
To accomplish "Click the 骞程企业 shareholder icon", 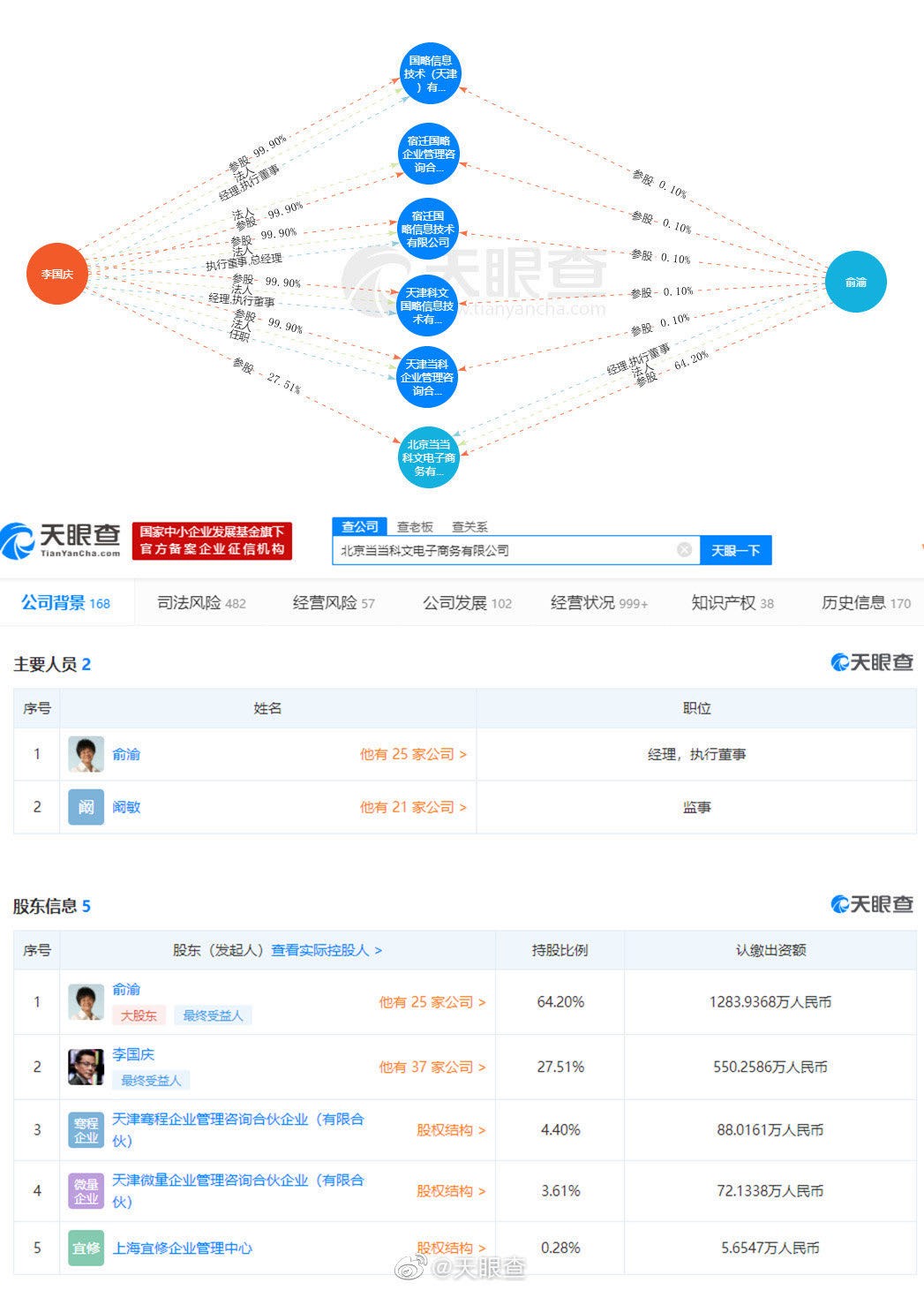I will coord(86,1130).
